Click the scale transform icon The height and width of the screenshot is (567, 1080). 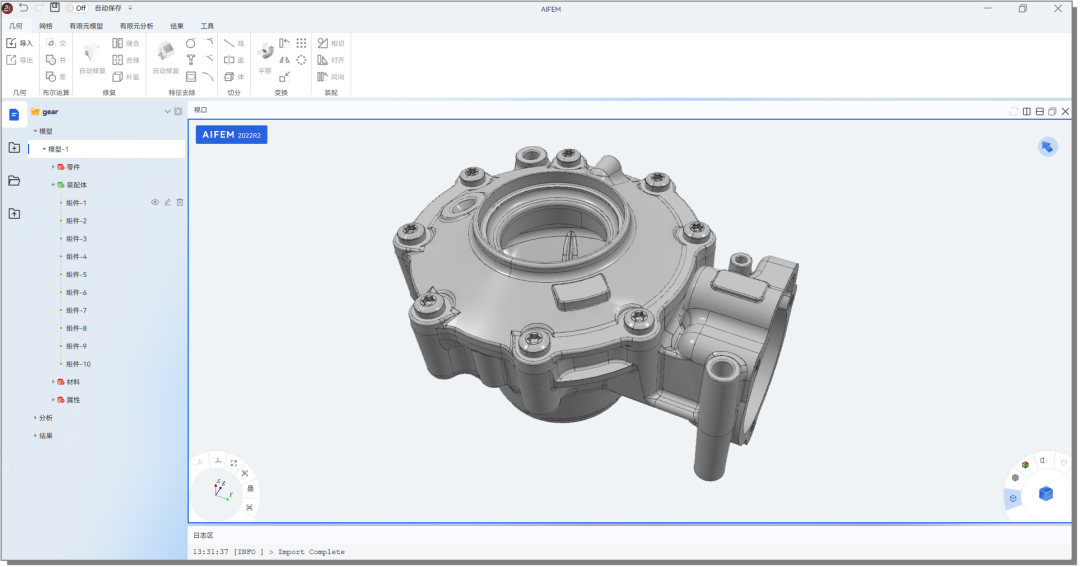click(x=284, y=76)
